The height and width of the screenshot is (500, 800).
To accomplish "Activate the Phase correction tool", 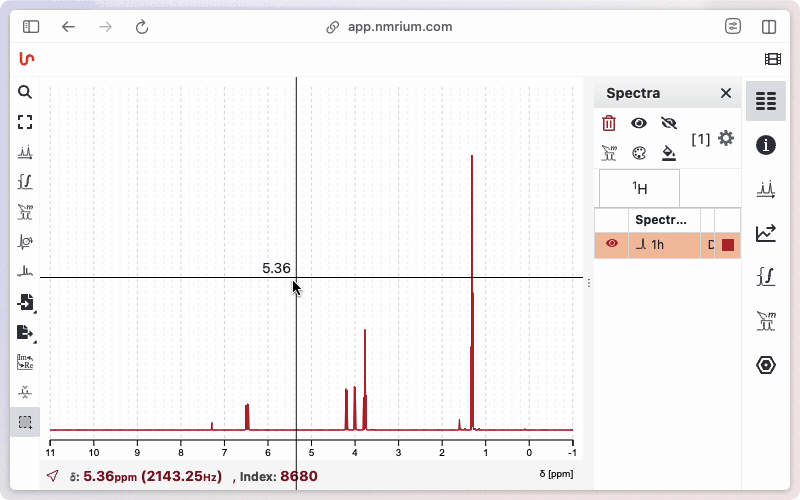I will [25, 242].
